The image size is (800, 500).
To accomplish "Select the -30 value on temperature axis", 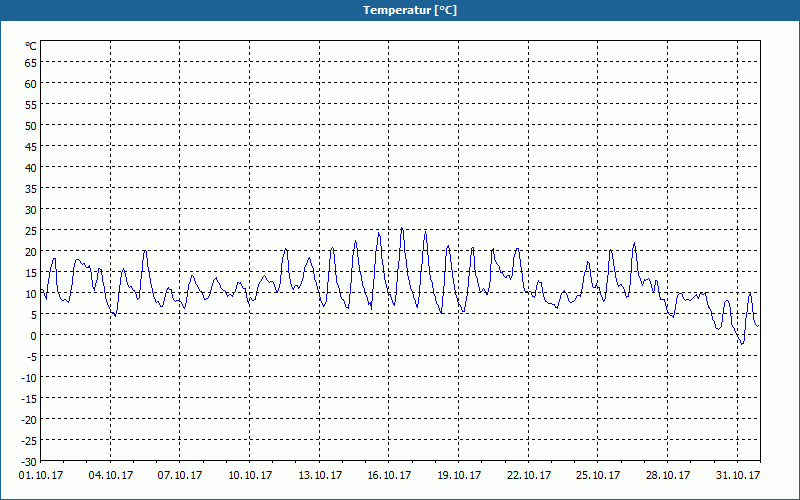I will click(29, 462).
